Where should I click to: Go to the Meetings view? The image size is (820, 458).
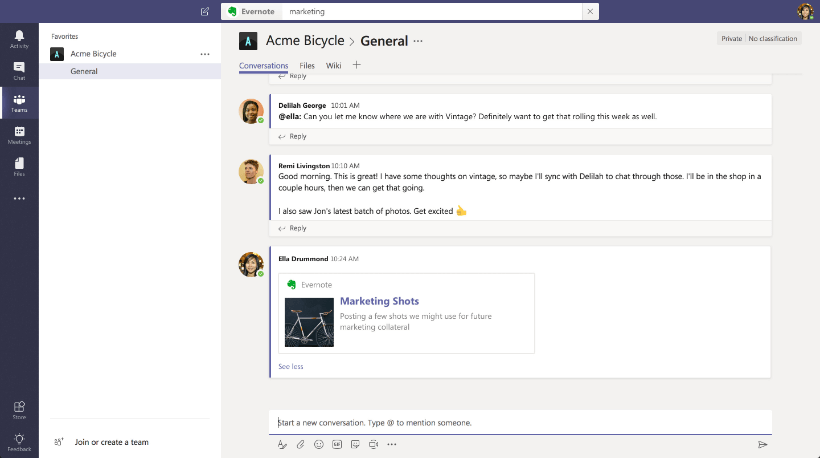[x=19, y=134]
